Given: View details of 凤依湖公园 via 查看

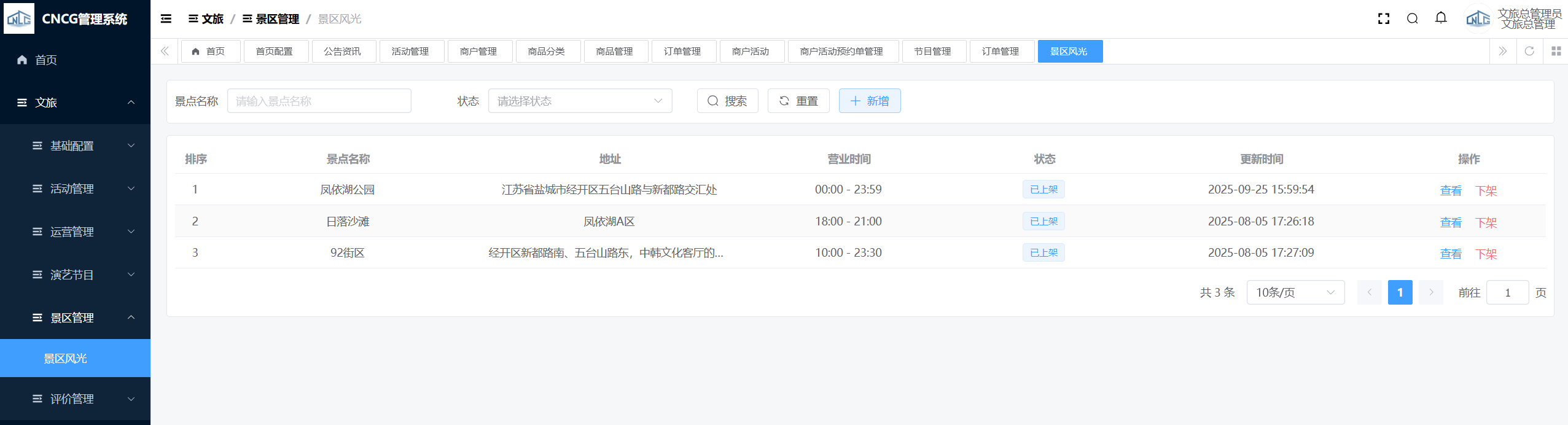Looking at the screenshot, I should click(x=1450, y=190).
